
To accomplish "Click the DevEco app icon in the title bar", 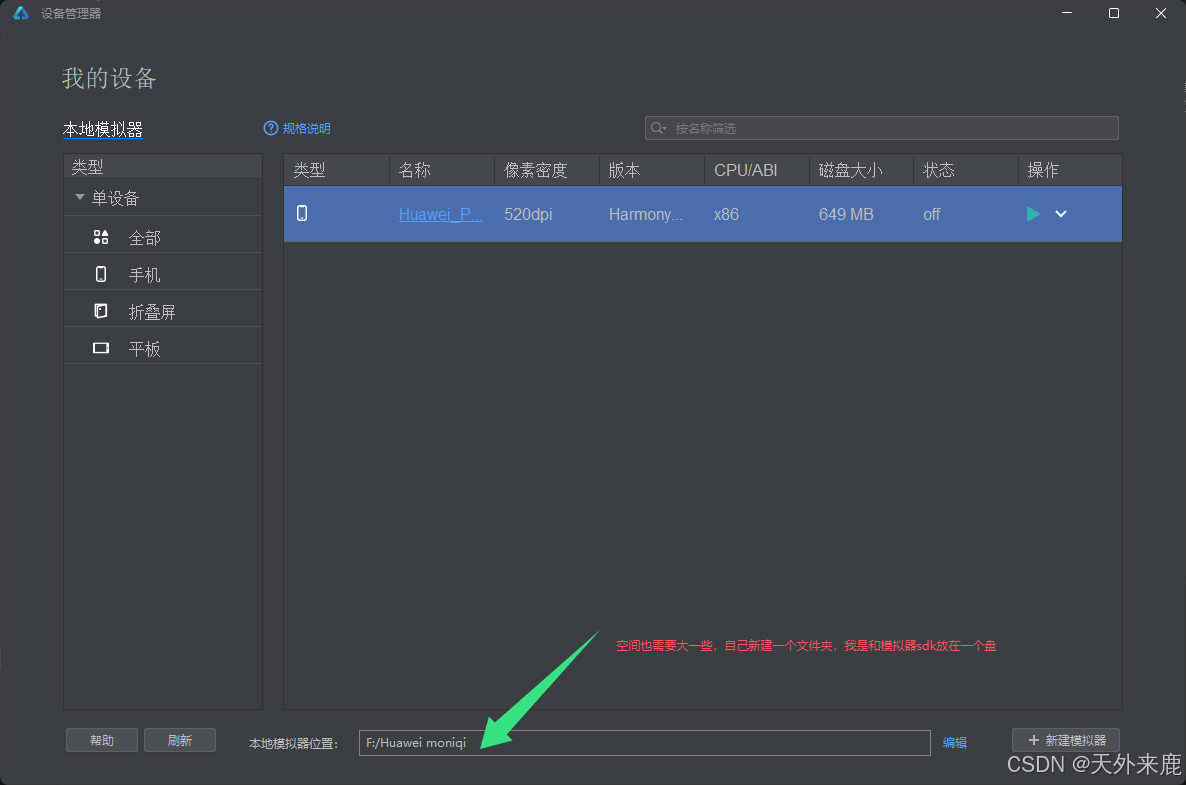I will [20, 13].
